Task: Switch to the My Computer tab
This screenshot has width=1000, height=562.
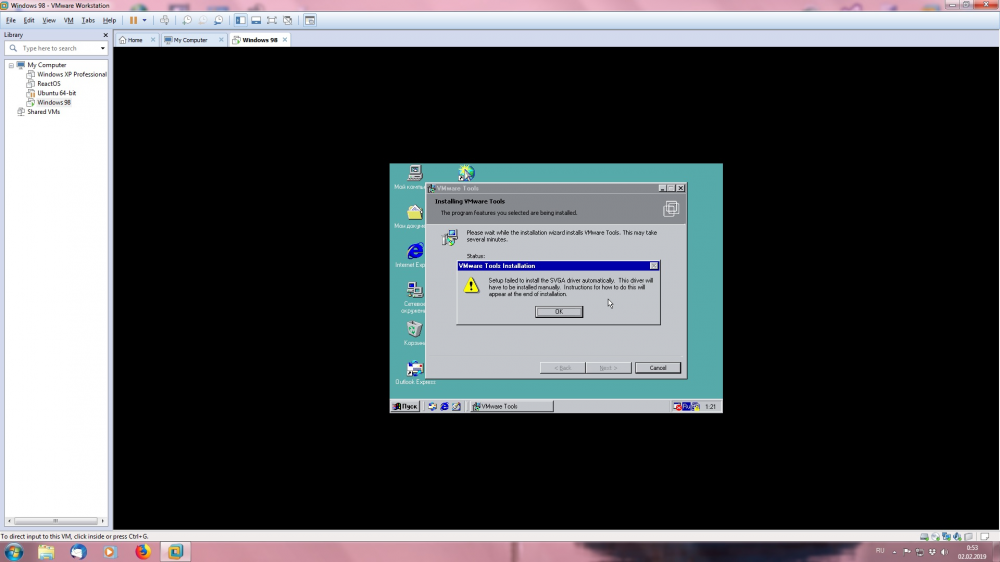Action: pos(190,40)
